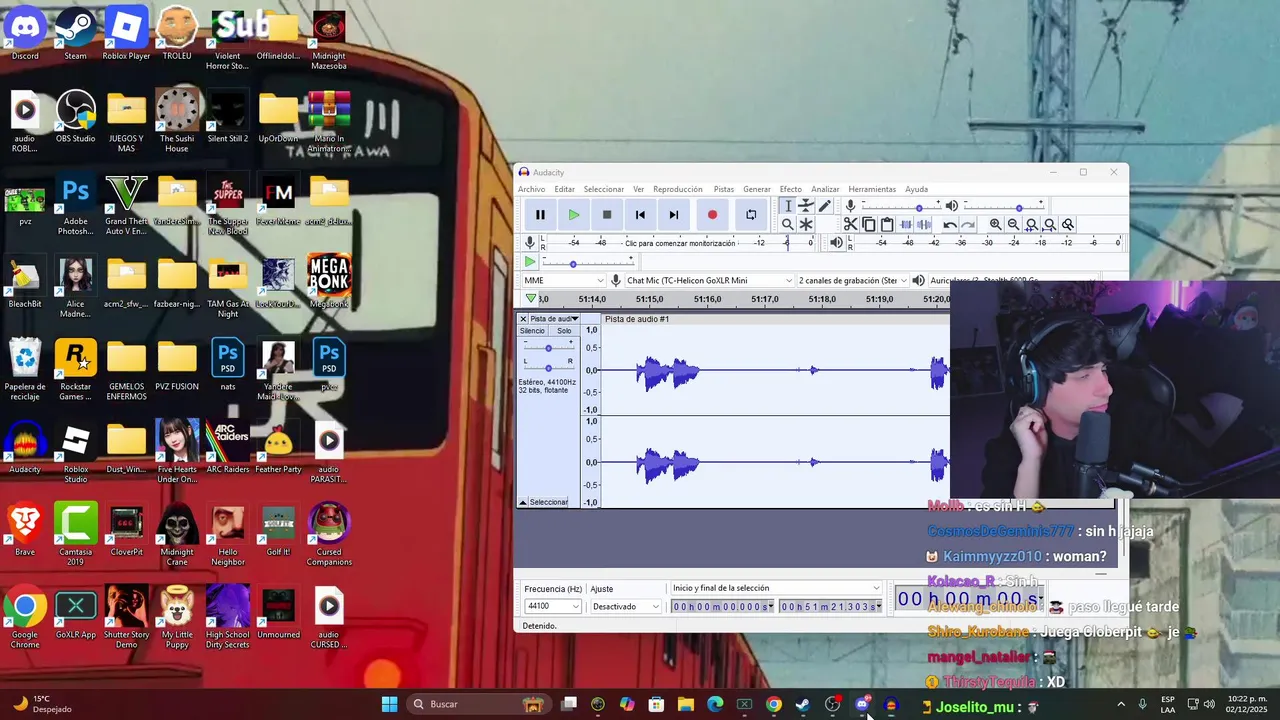Image resolution: width=1280 pixels, height=720 pixels.
Task: Select the Envelope tool
Action: (806, 206)
